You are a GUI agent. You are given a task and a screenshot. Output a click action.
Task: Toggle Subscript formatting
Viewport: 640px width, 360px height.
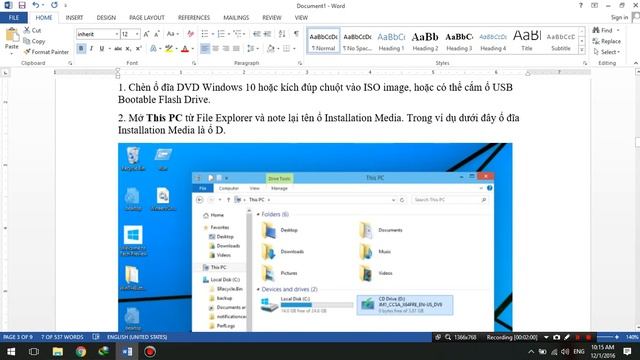(128, 49)
